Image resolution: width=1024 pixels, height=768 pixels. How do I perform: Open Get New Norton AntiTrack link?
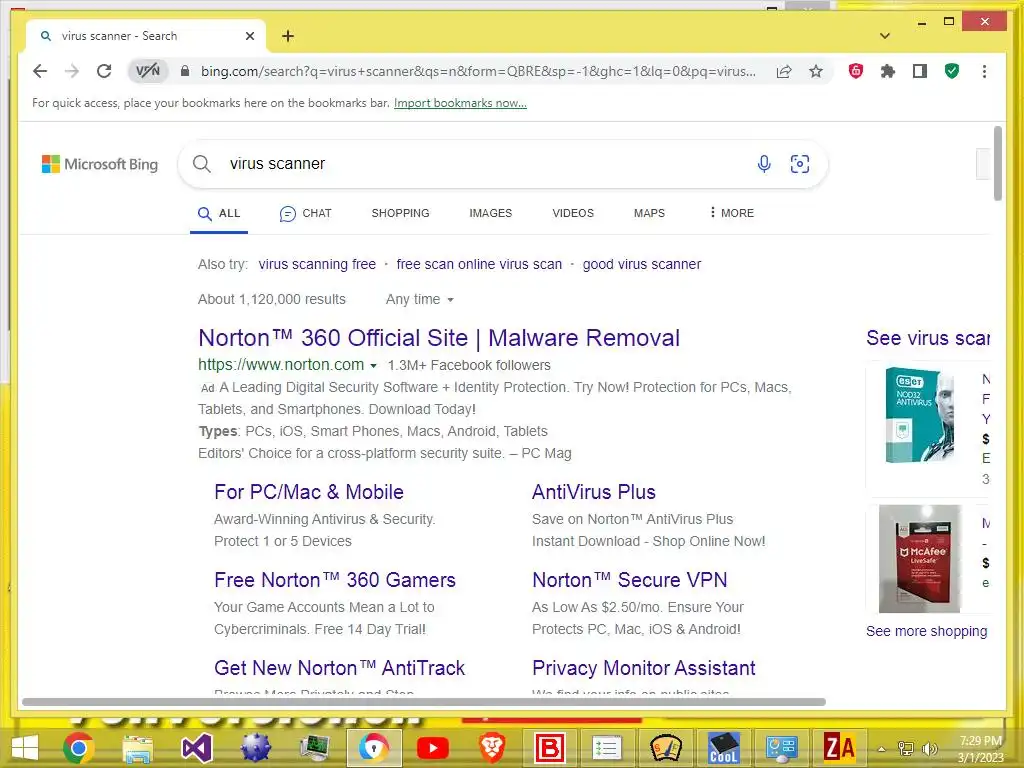340,668
